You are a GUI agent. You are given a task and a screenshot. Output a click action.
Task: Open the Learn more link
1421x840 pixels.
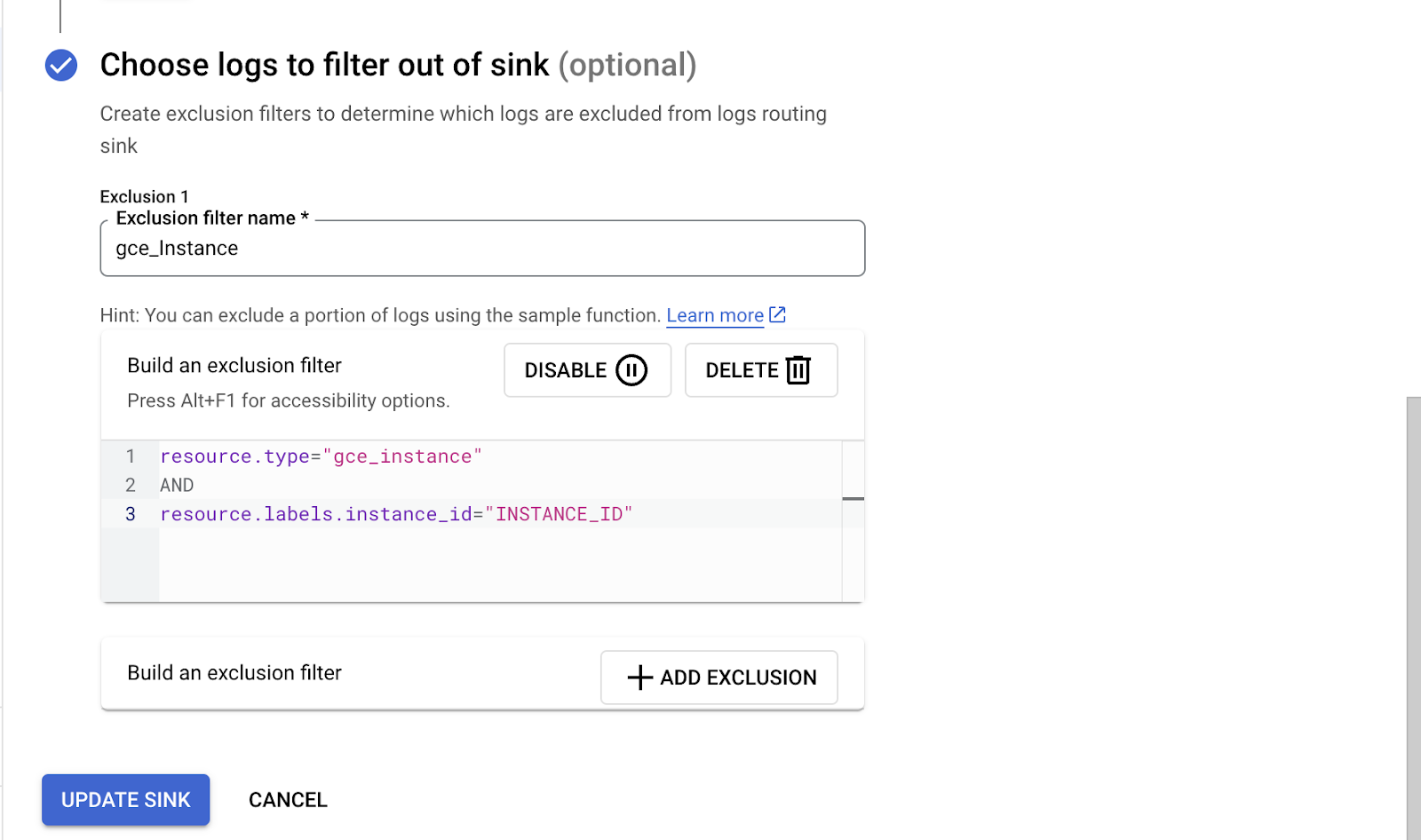coord(714,316)
